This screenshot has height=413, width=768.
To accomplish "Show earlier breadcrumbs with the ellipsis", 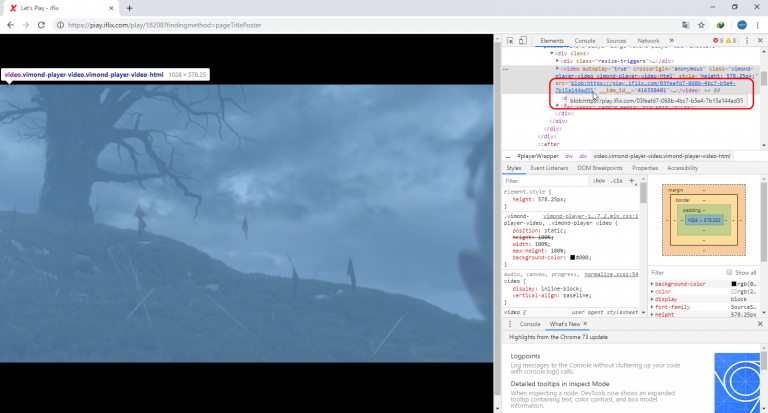I will (508, 156).
